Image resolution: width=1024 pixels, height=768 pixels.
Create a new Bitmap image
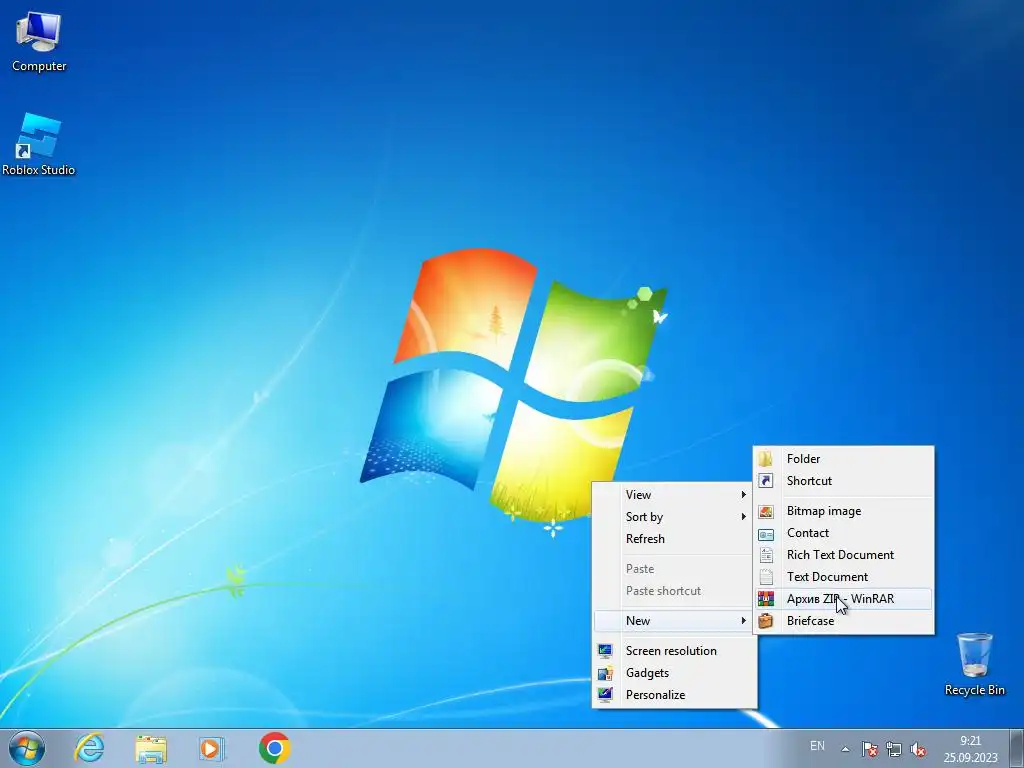843,511
